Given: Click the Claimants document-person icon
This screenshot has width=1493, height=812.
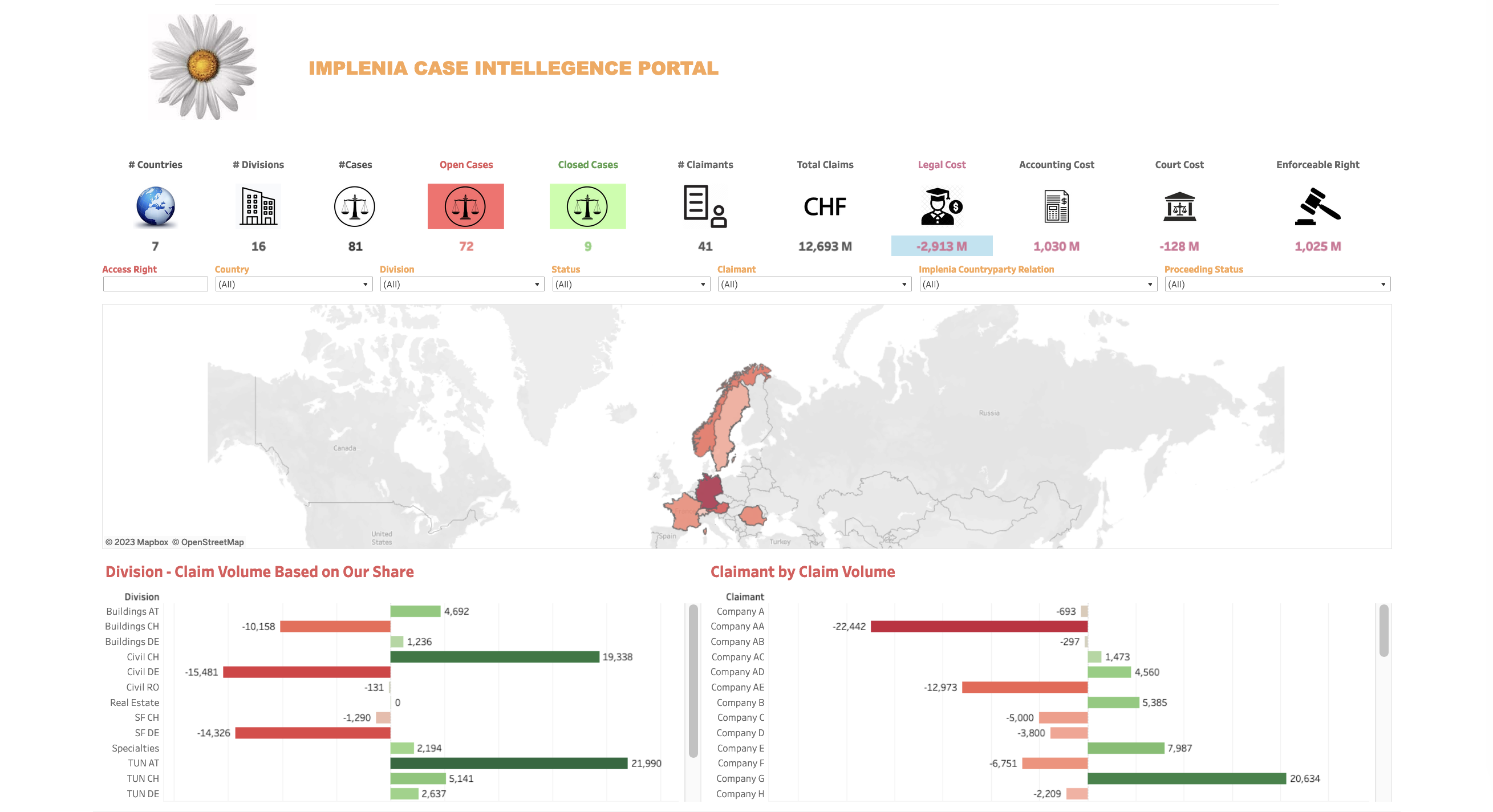Looking at the screenshot, I should pos(705,206).
